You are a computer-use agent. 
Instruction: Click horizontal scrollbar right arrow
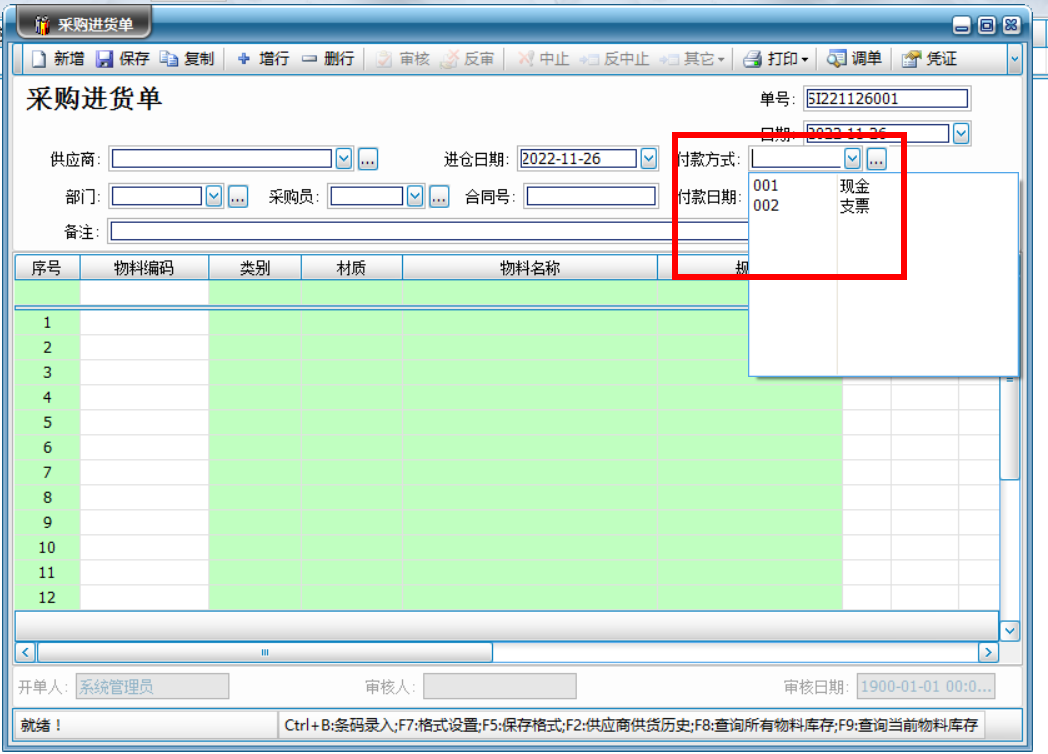pyautogui.click(x=989, y=652)
